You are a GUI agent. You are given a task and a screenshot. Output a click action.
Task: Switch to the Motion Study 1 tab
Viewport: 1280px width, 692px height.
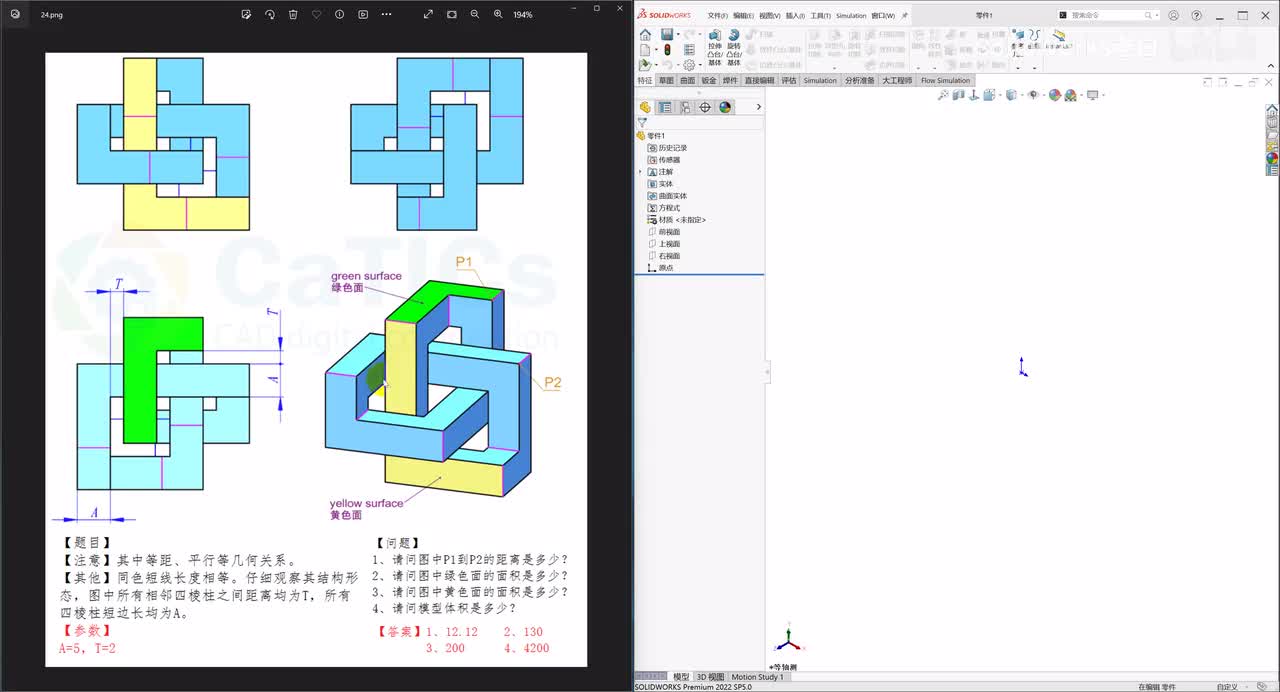click(x=758, y=677)
